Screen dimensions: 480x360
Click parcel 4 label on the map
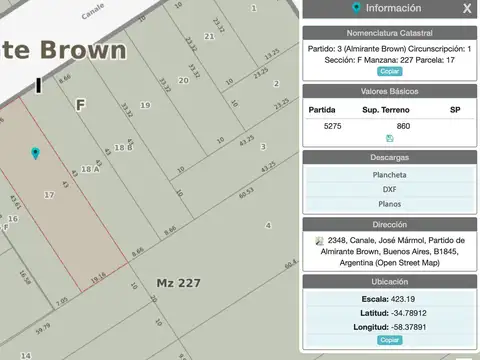point(268,226)
